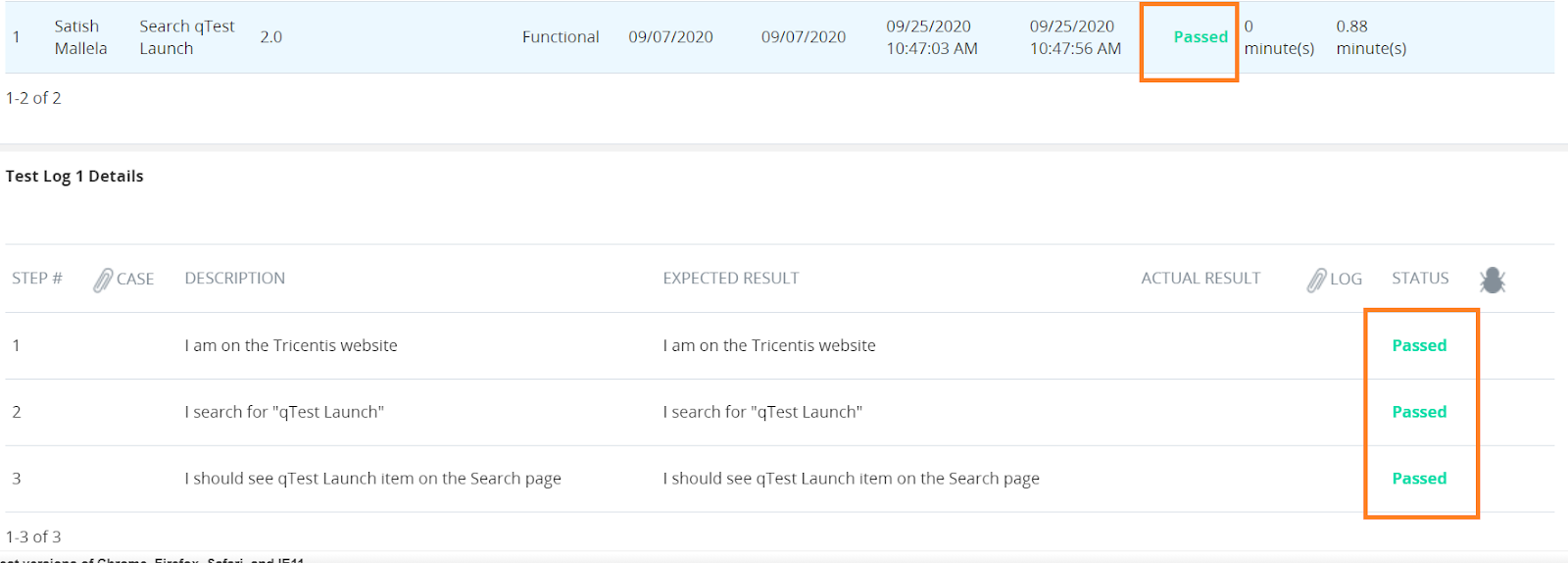Screen dimensions: 1568x563
Task: Click the paperclip icon beside LOG
Action: [1316, 281]
